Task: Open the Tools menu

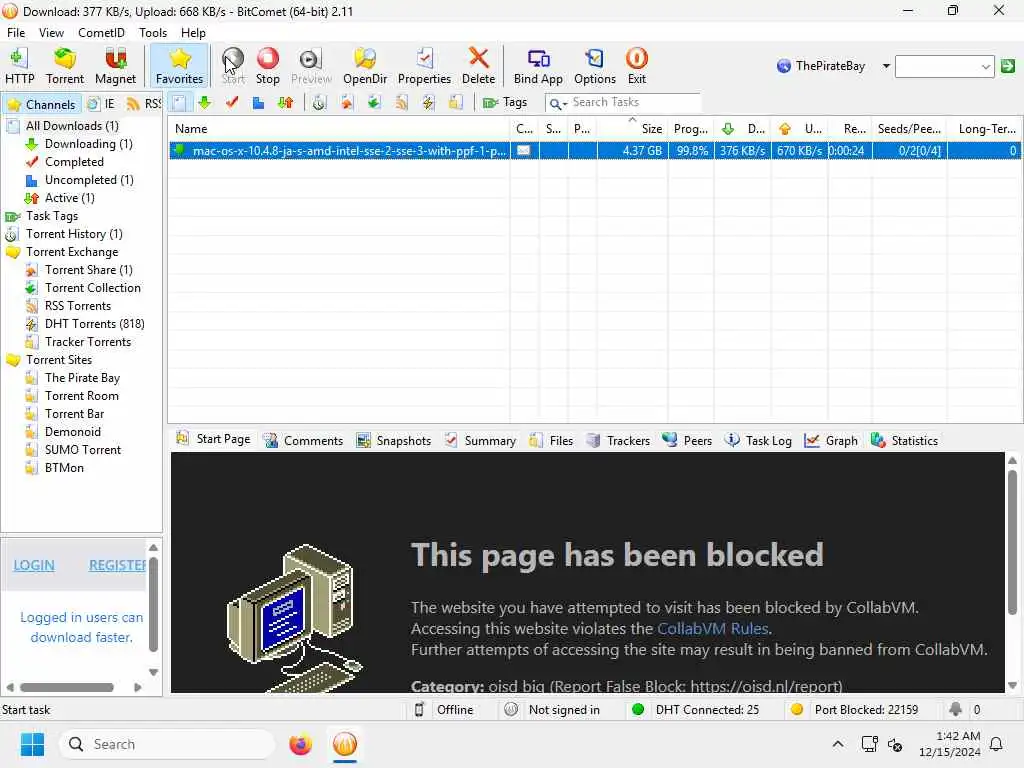Action: coord(153,33)
